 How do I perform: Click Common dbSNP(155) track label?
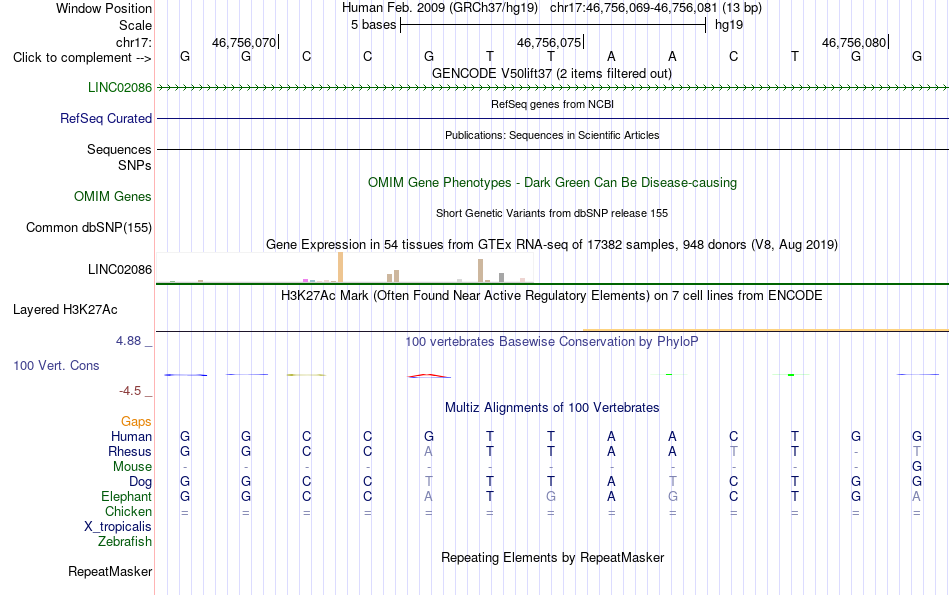tap(88, 227)
